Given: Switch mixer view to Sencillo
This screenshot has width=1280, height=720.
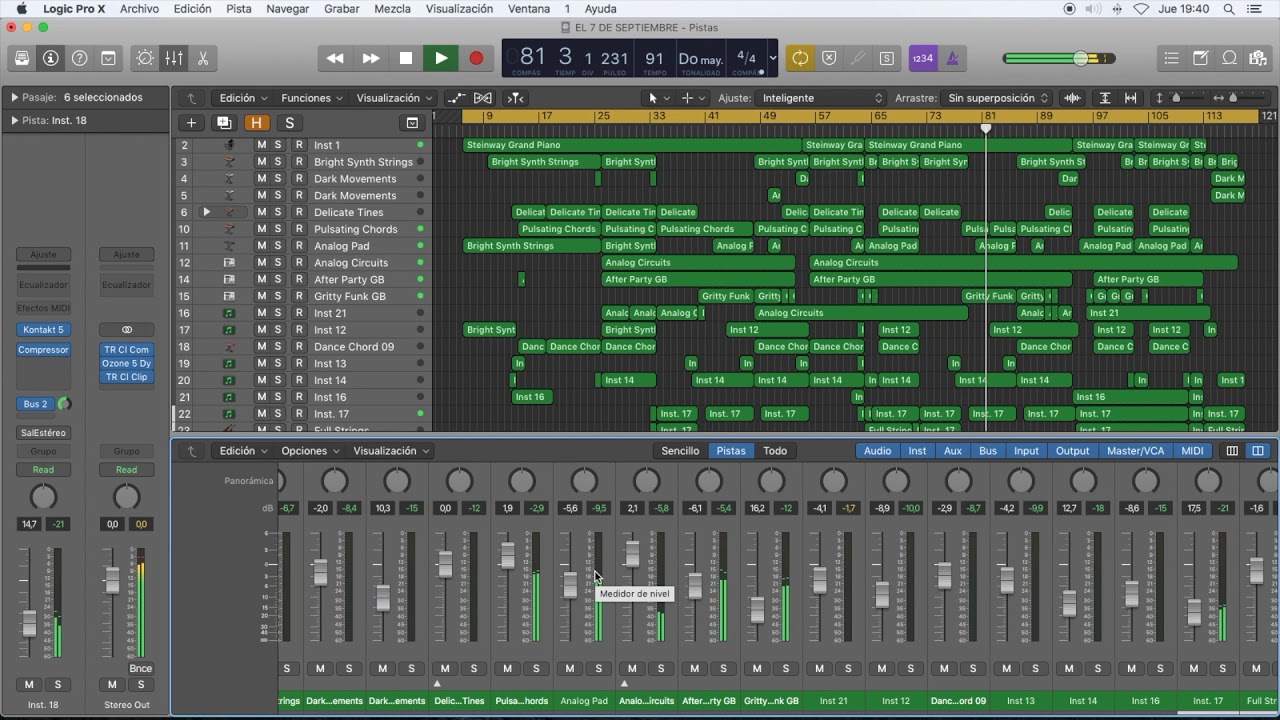Looking at the screenshot, I should point(680,451).
